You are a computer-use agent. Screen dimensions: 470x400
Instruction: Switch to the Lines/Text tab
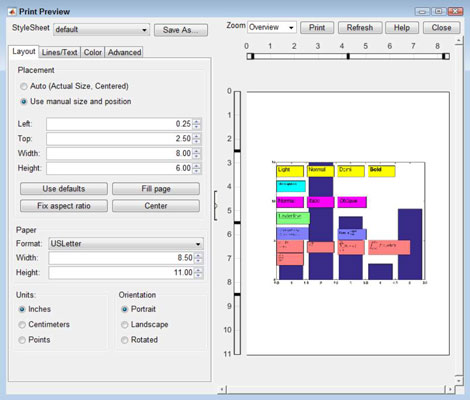60,52
